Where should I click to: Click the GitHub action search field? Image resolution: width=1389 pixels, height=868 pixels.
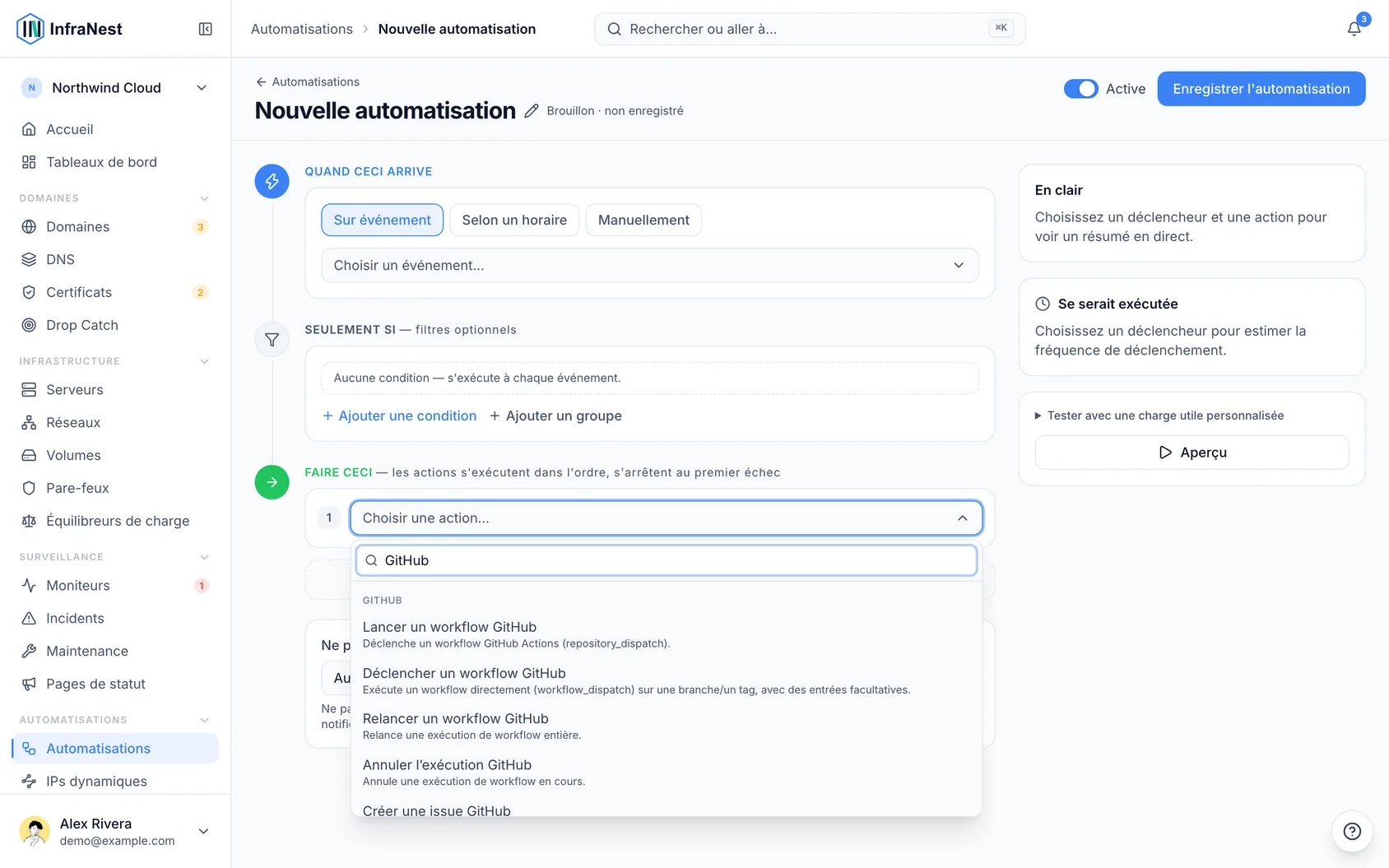[x=667, y=560]
